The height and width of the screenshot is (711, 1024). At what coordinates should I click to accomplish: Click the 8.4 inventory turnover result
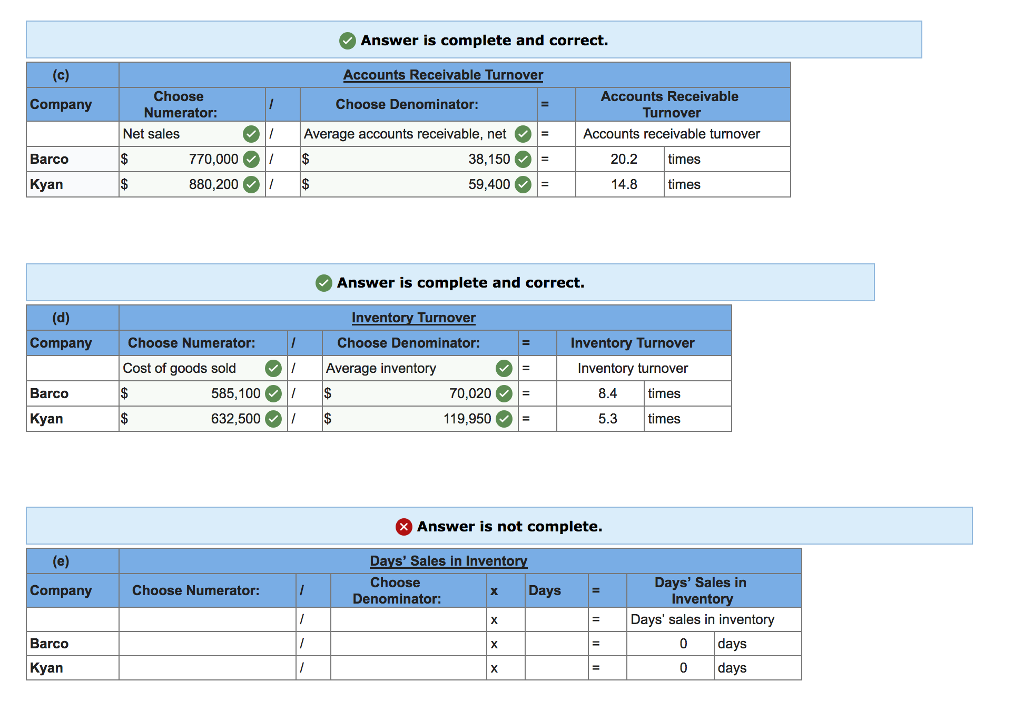[607, 394]
